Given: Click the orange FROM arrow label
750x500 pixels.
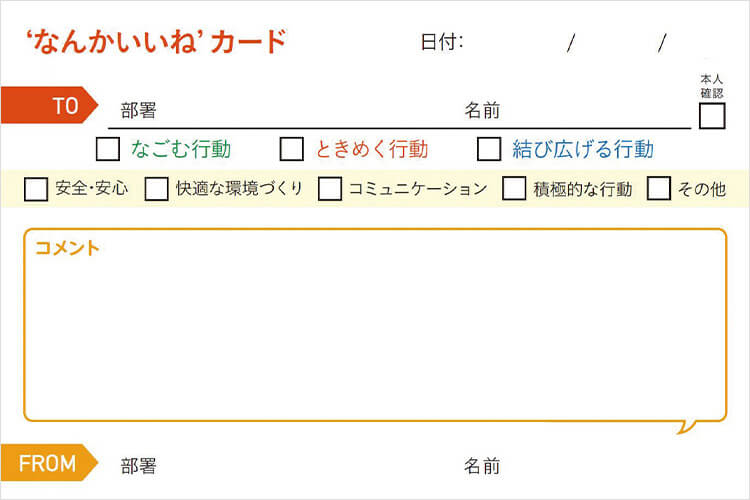Looking at the screenshot, I should 49,463.
